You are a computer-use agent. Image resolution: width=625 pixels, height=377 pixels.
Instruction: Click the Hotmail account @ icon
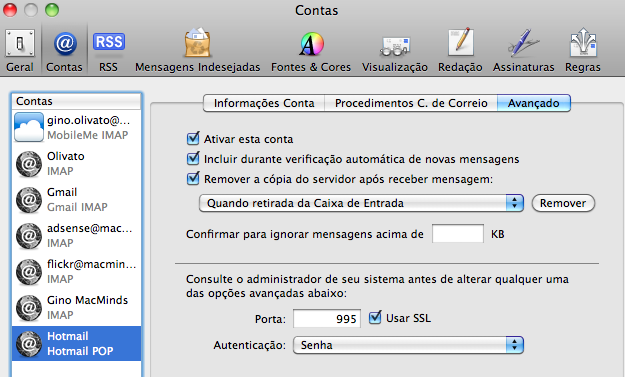[29, 344]
